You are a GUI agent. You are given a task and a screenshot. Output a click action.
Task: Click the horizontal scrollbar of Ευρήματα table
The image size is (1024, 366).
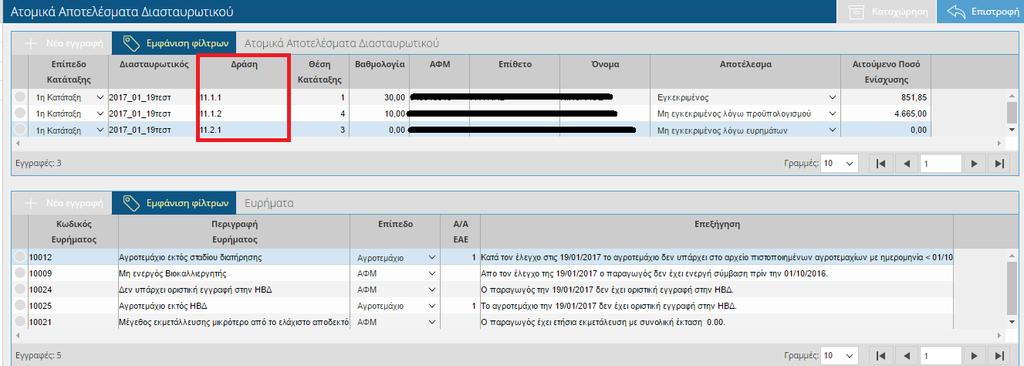tap(509, 335)
